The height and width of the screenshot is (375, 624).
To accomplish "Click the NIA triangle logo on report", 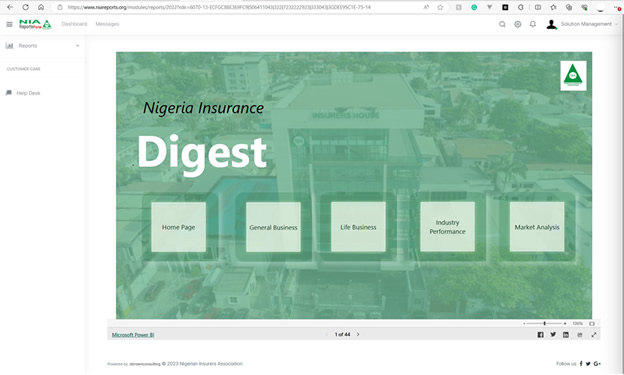I will coord(573,76).
